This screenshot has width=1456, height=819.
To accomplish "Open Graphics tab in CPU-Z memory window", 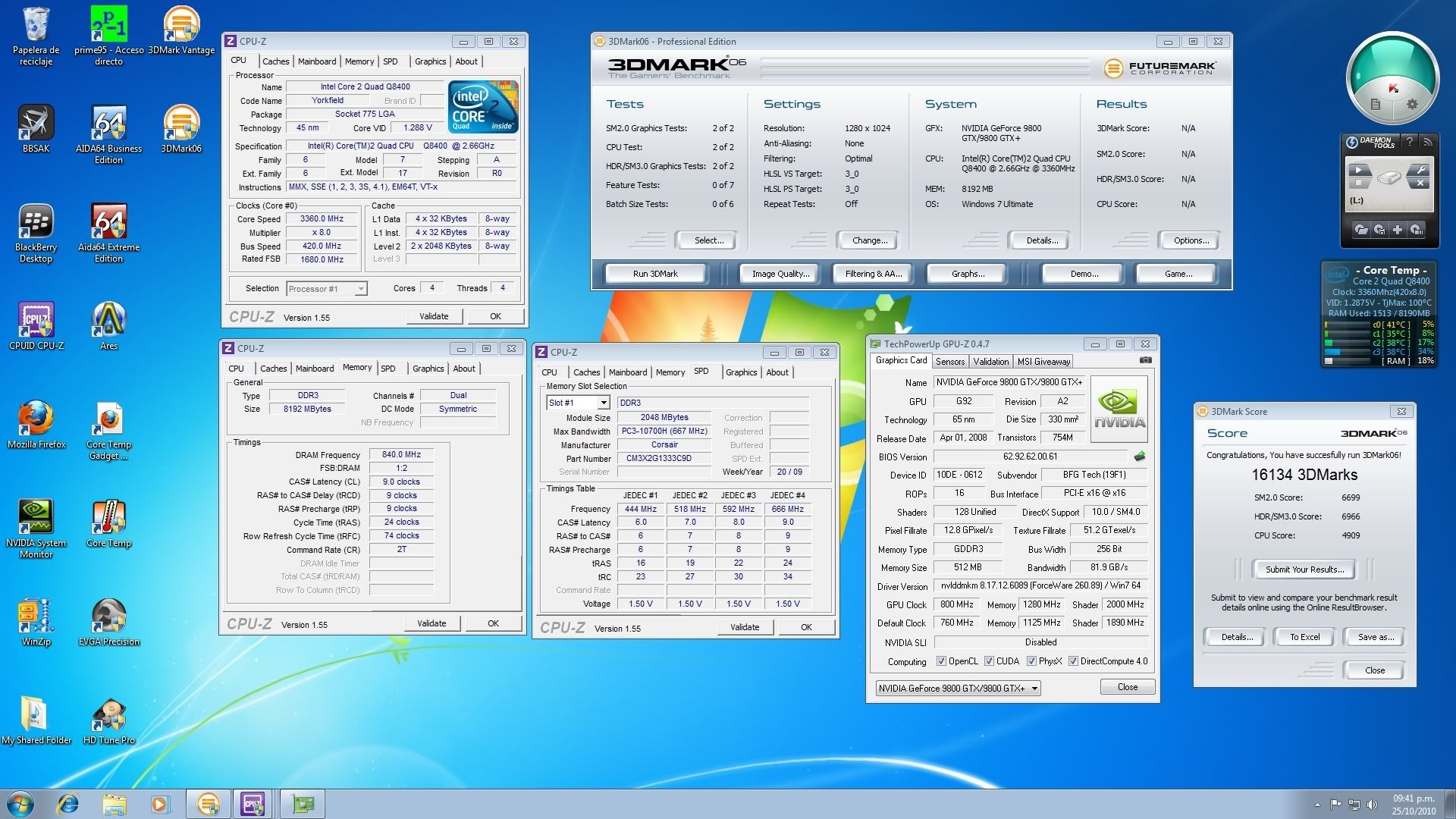I will tap(428, 369).
